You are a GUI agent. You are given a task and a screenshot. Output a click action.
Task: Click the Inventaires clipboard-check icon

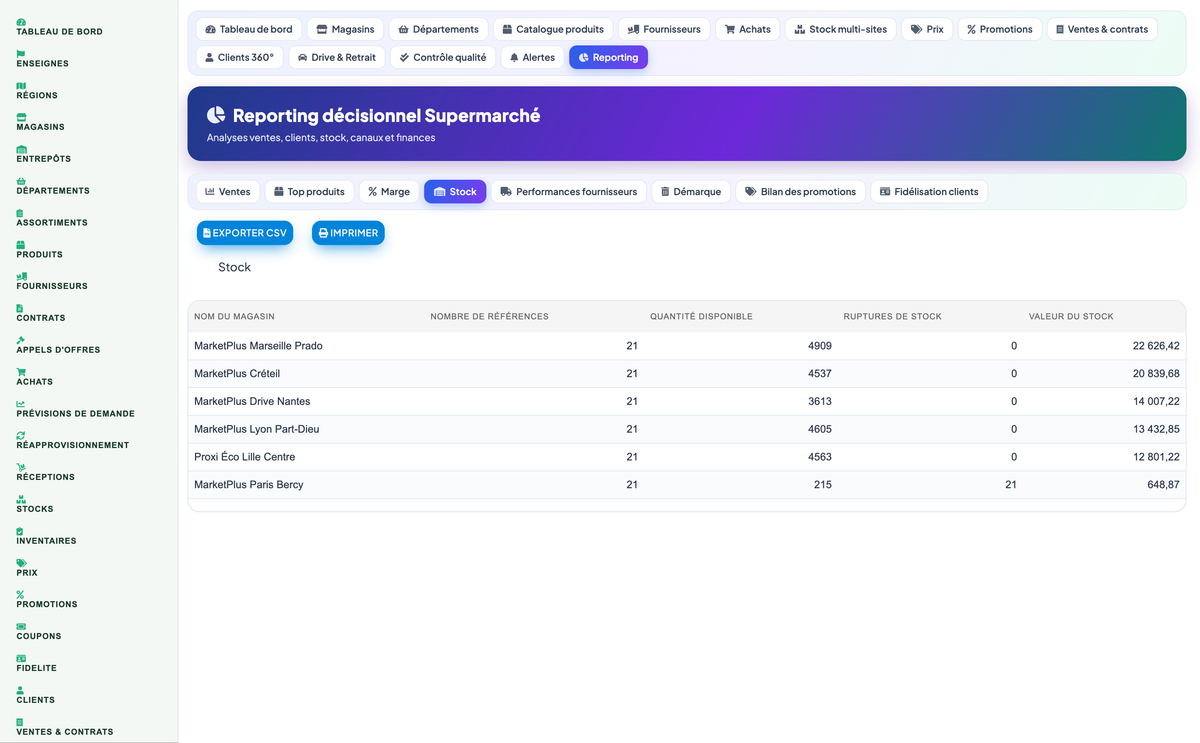(20, 531)
